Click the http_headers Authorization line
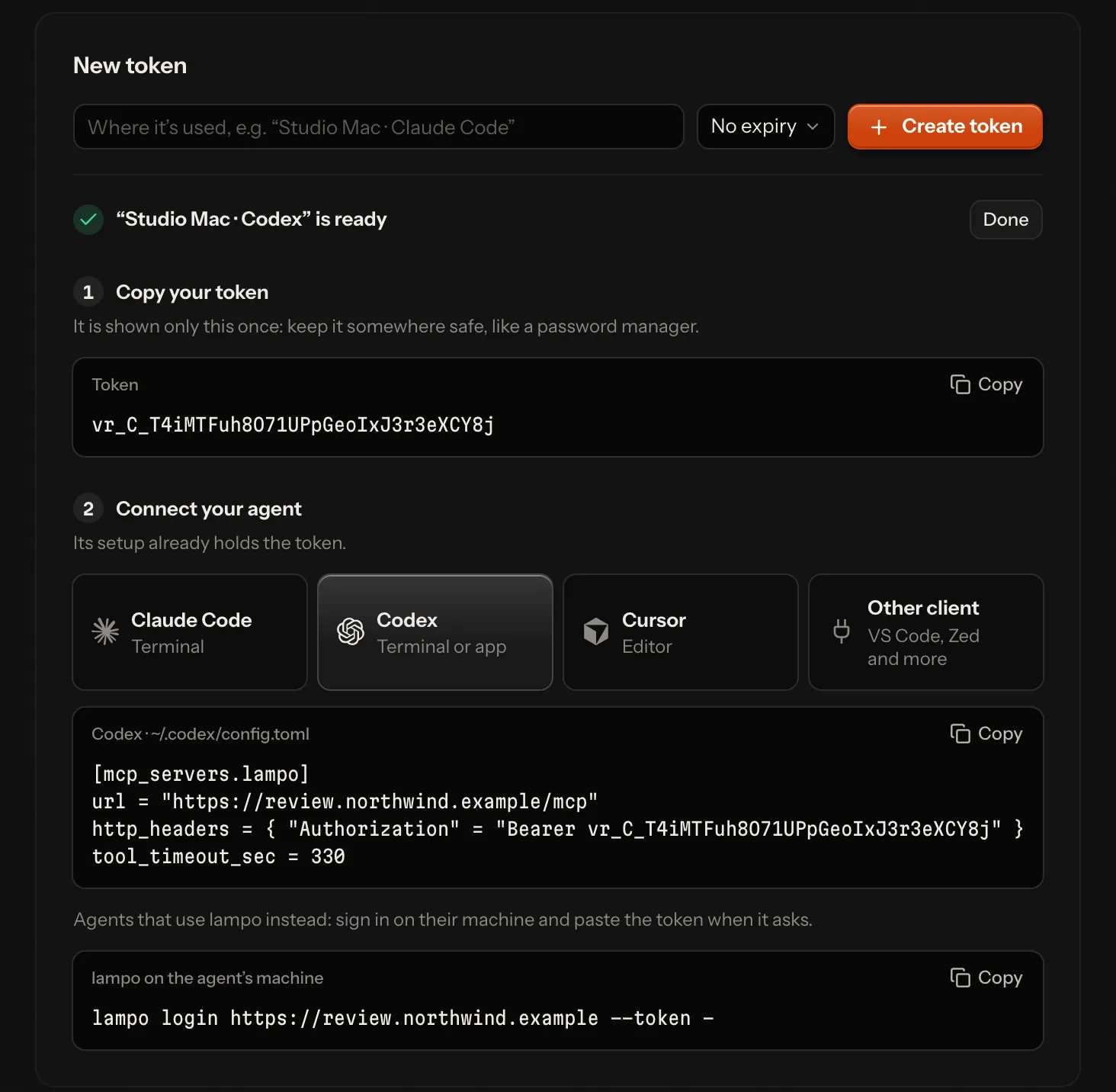 [558, 829]
